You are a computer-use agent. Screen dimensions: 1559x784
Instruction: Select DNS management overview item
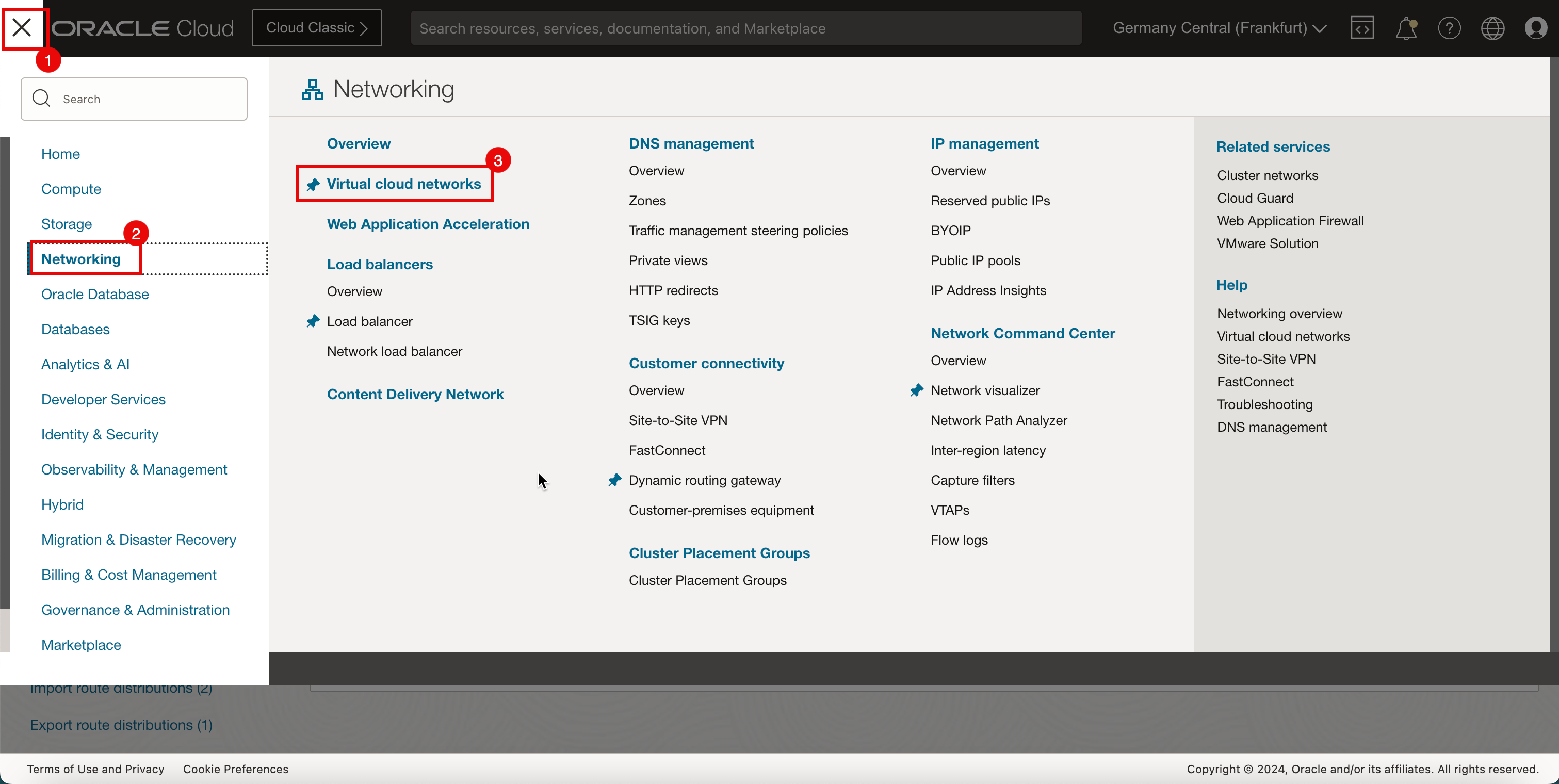(656, 170)
